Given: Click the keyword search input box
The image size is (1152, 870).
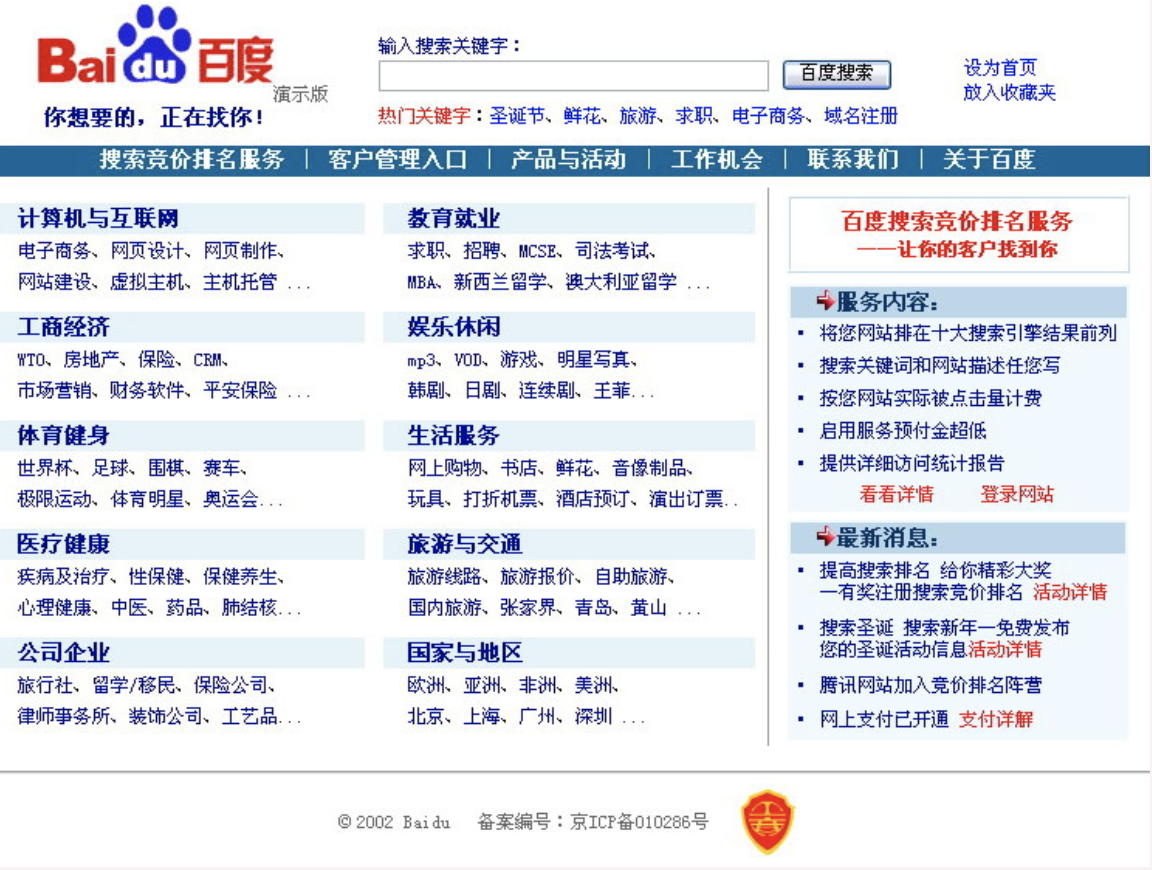Looking at the screenshot, I should click(573, 76).
